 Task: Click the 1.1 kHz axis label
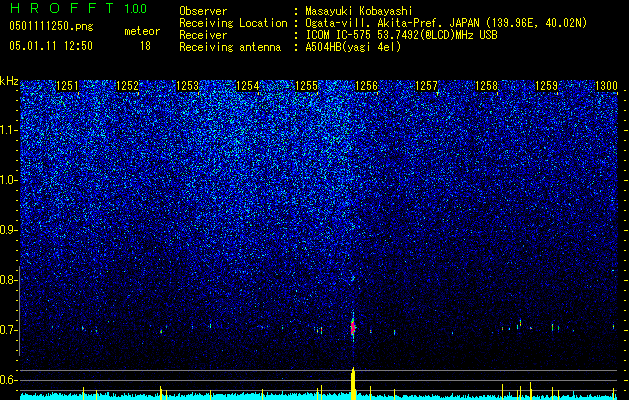click(9, 130)
